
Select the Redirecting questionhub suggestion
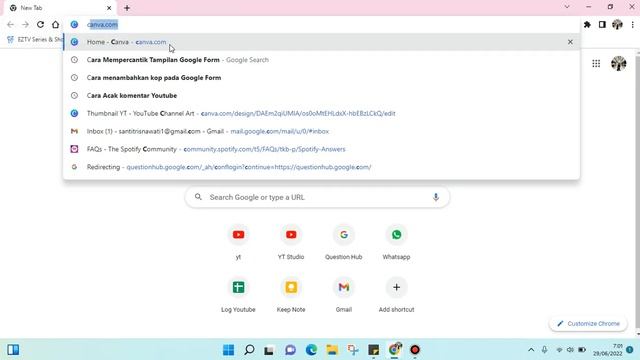click(x=321, y=167)
